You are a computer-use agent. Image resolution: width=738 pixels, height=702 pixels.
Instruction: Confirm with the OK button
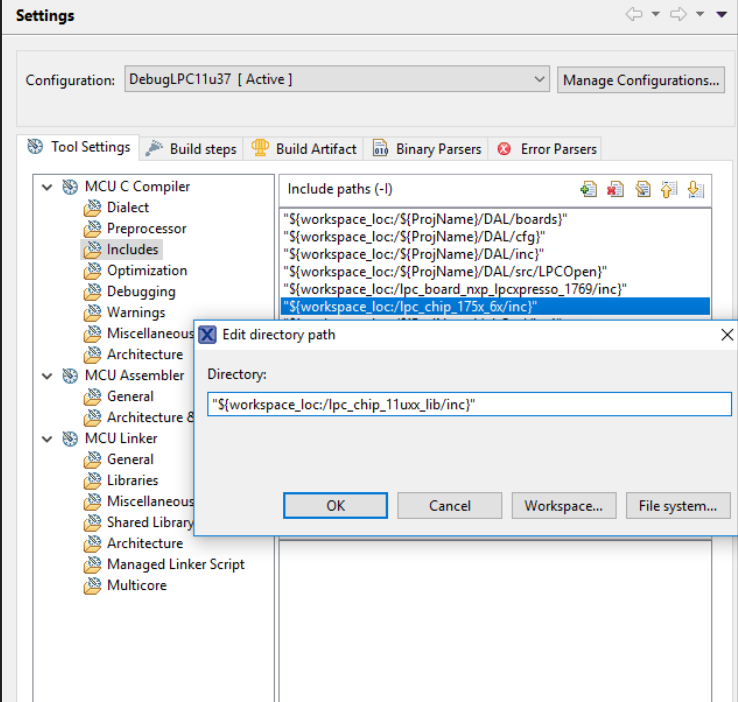336,506
